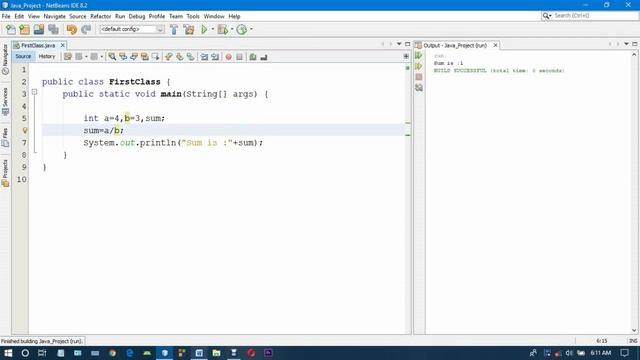The height and width of the screenshot is (360, 640).
Task: Click Find Next Occurrence editor icon
Action: (x=134, y=57)
